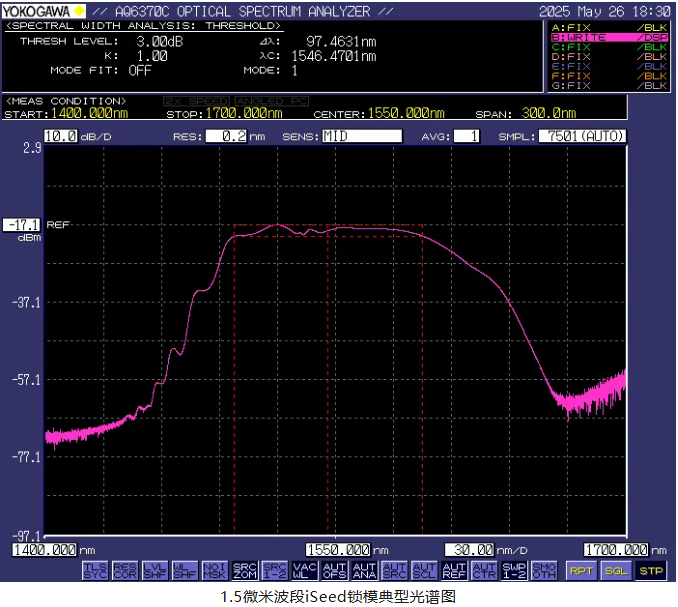Toggle the RPT repeat sweep mode
Viewport: 678px width, 607px height.
tap(580, 570)
